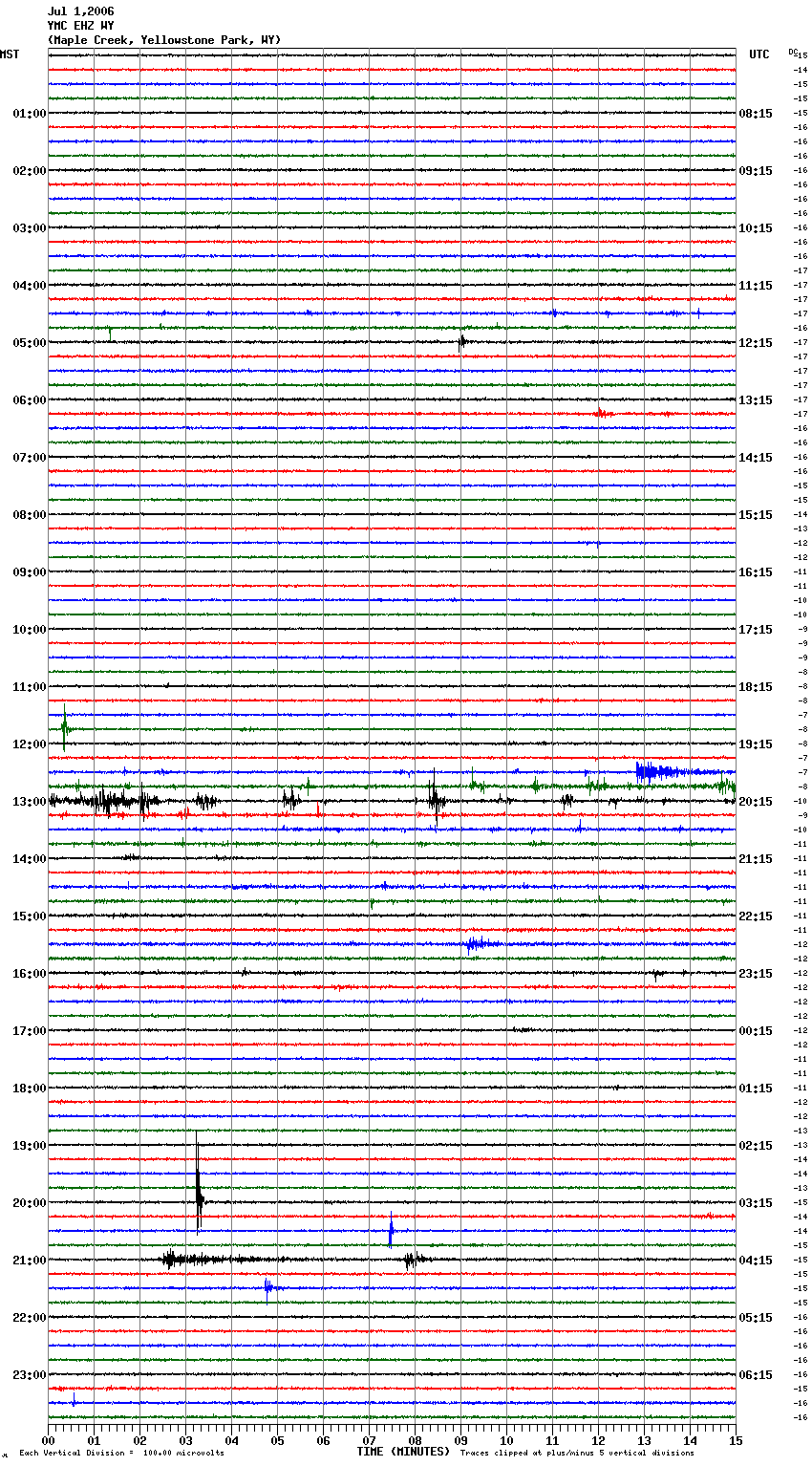812x1466 pixels.
Task: Click the "Each Vertical Division = 100.00 microvolts" note
Action: tap(121, 1454)
